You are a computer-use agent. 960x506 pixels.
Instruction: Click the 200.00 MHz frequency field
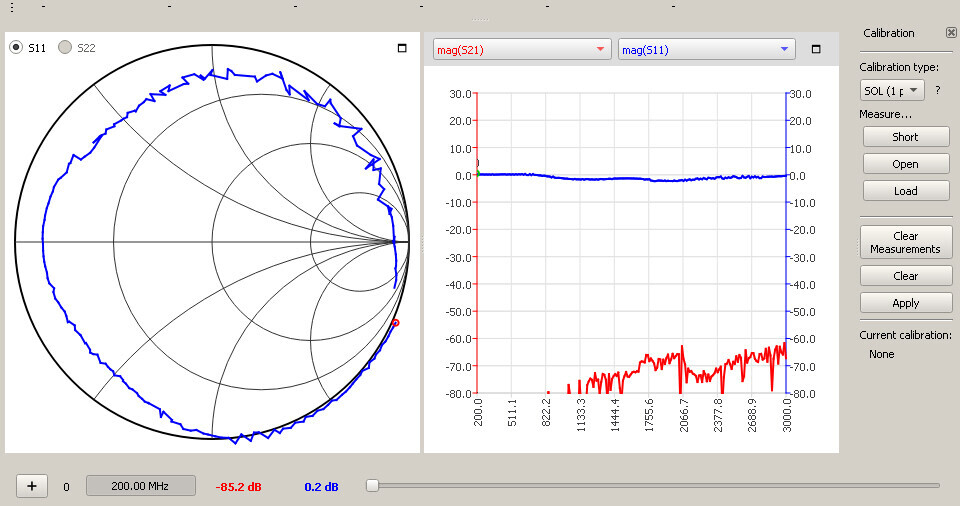point(141,486)
